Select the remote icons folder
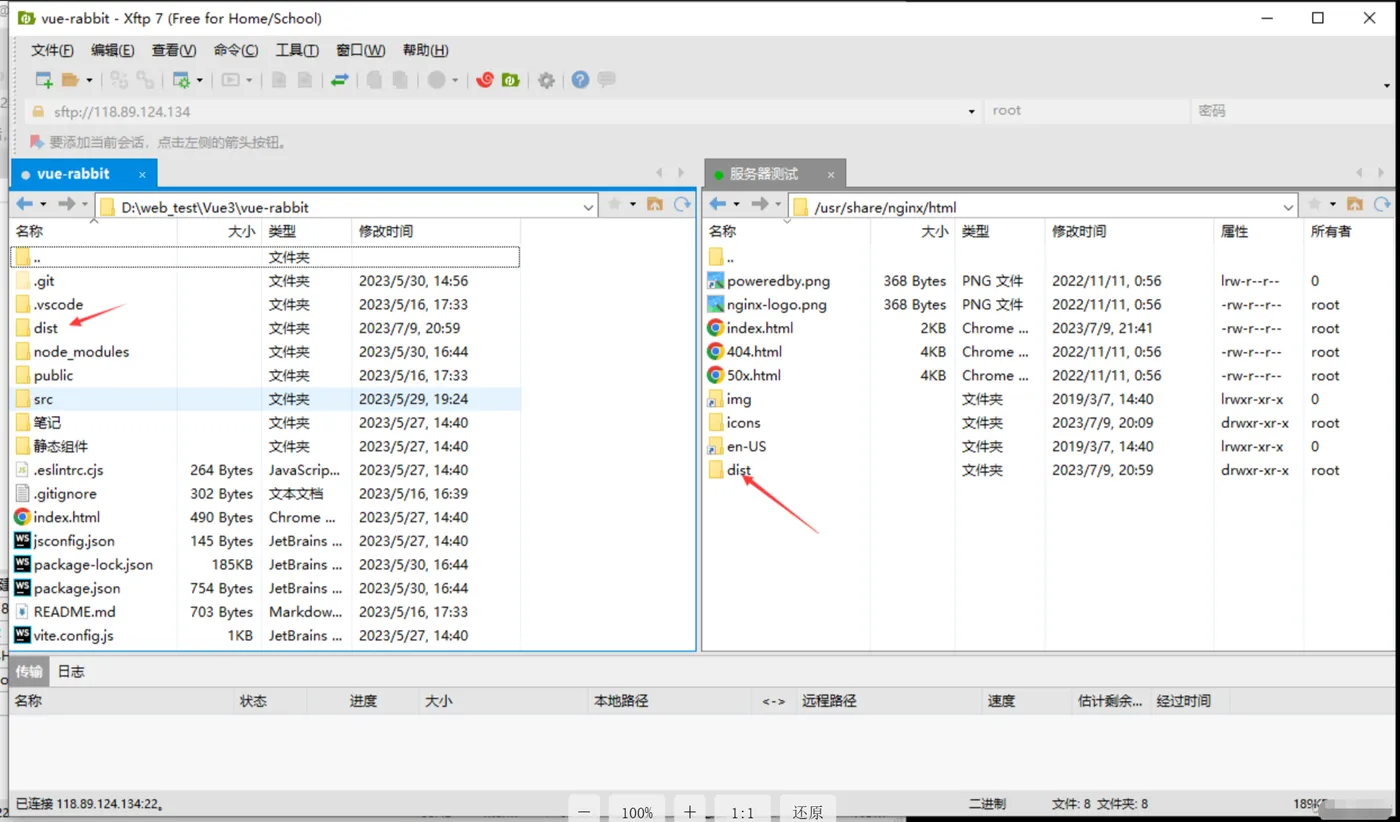 coord(743,423)
